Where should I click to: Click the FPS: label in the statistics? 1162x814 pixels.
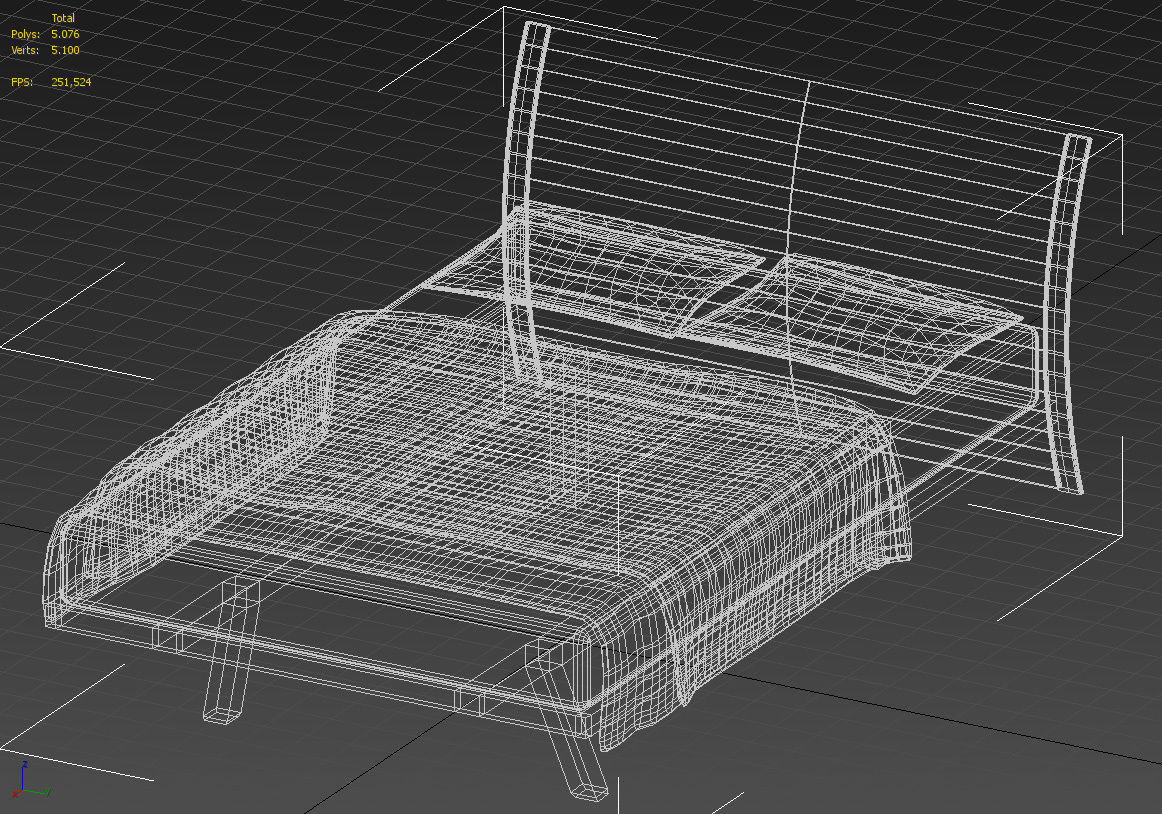point(22,82)
